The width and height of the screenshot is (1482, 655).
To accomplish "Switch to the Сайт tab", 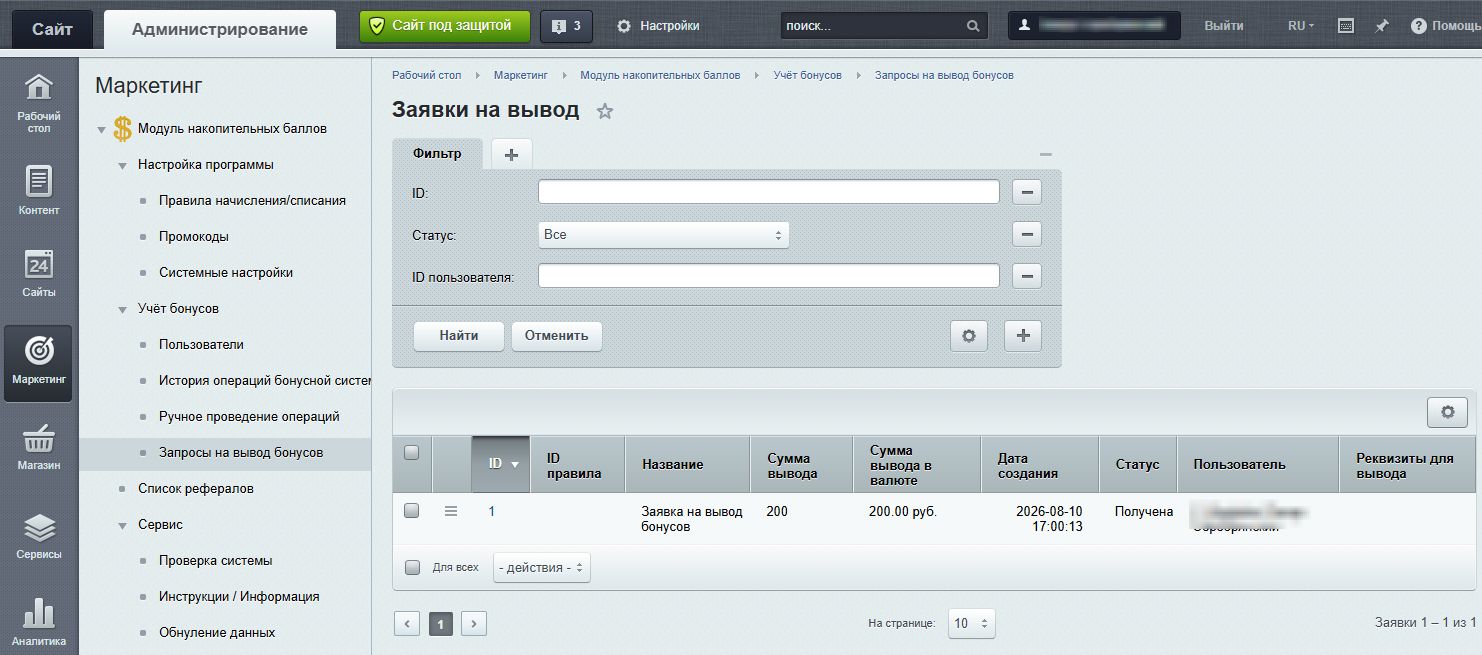I will click(52, 29).
